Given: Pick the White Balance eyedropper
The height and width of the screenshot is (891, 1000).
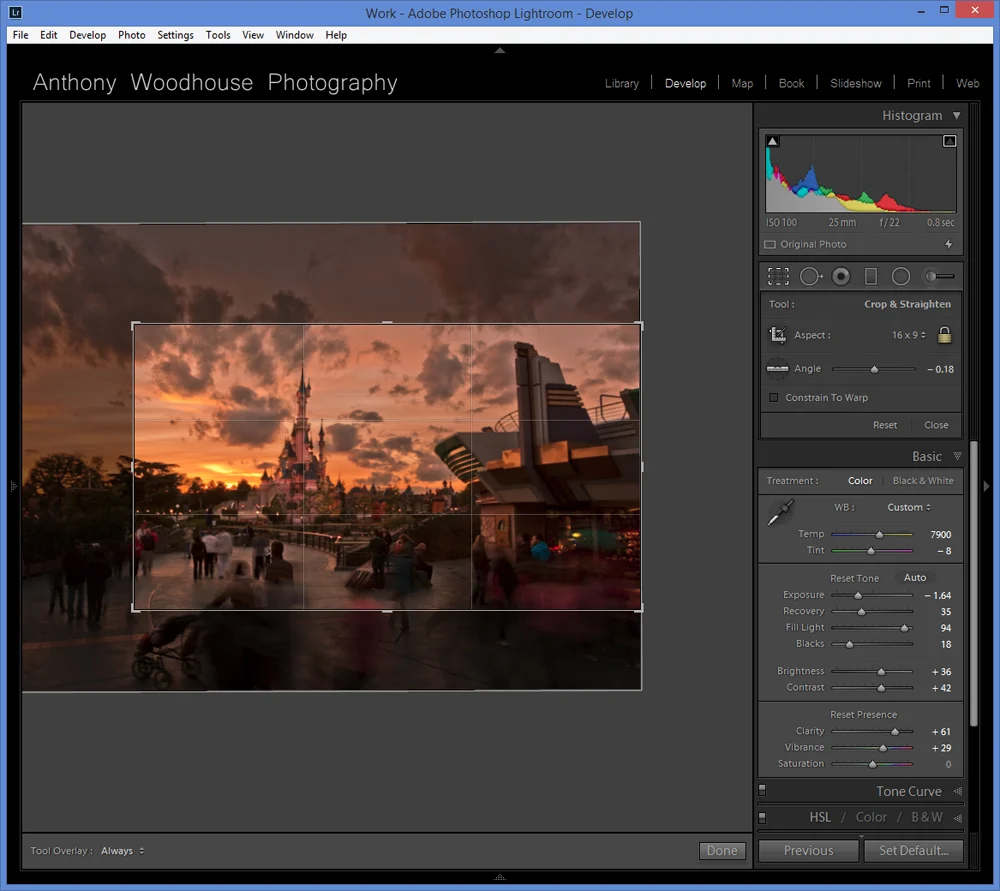Looking at the screenshot, I should point(781,512).
